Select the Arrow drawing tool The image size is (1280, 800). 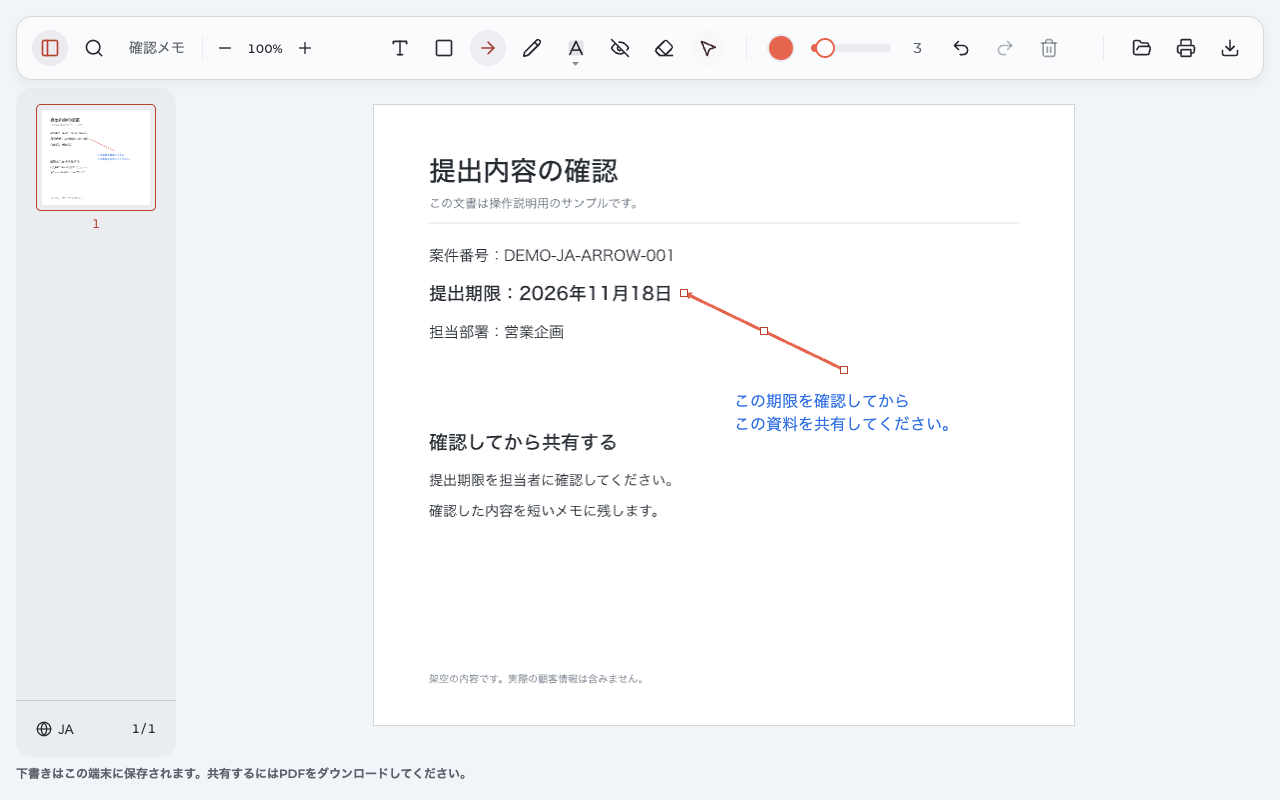488,48
